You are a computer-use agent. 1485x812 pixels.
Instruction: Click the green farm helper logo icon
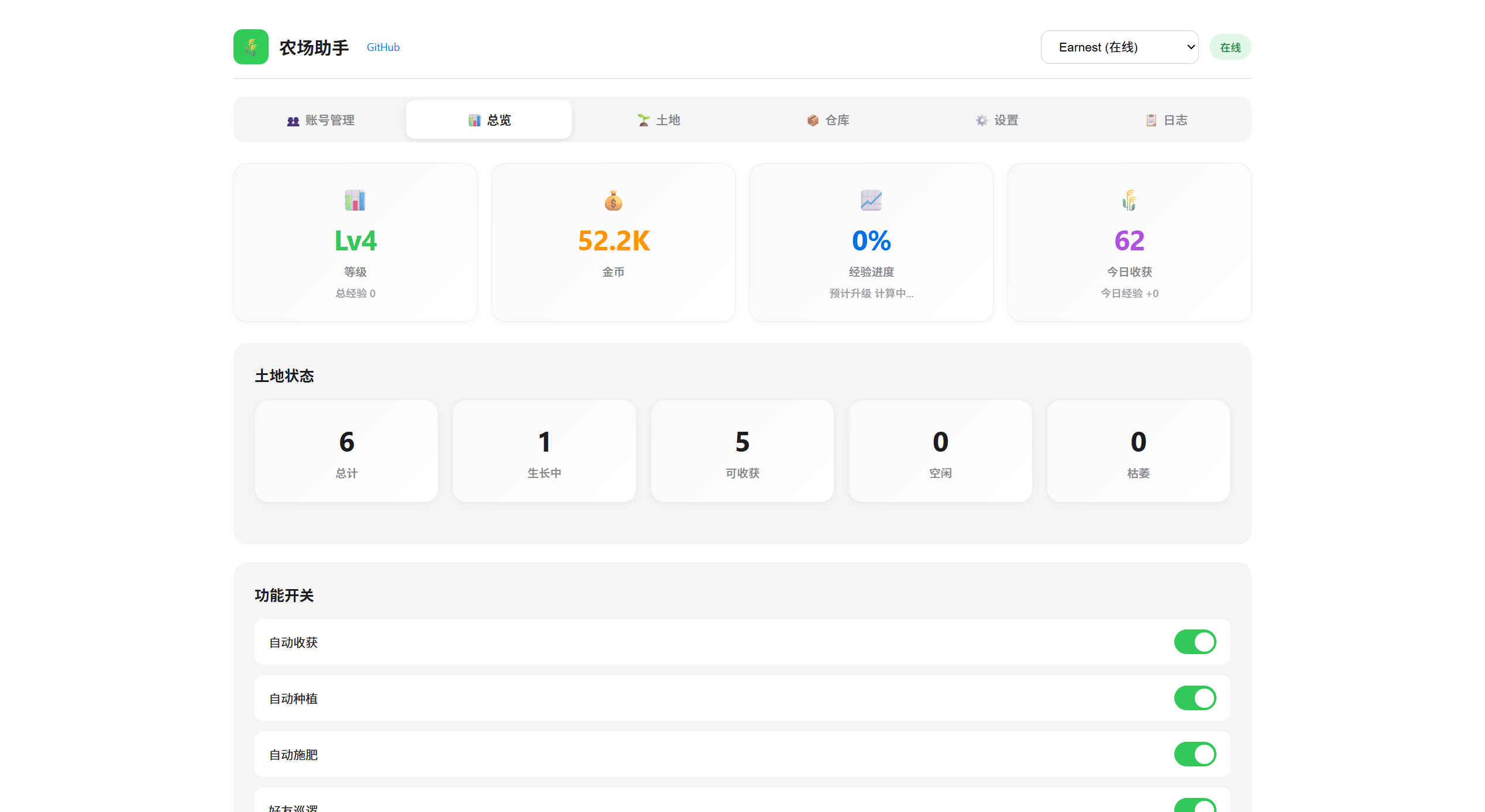(x=250, y=47)
